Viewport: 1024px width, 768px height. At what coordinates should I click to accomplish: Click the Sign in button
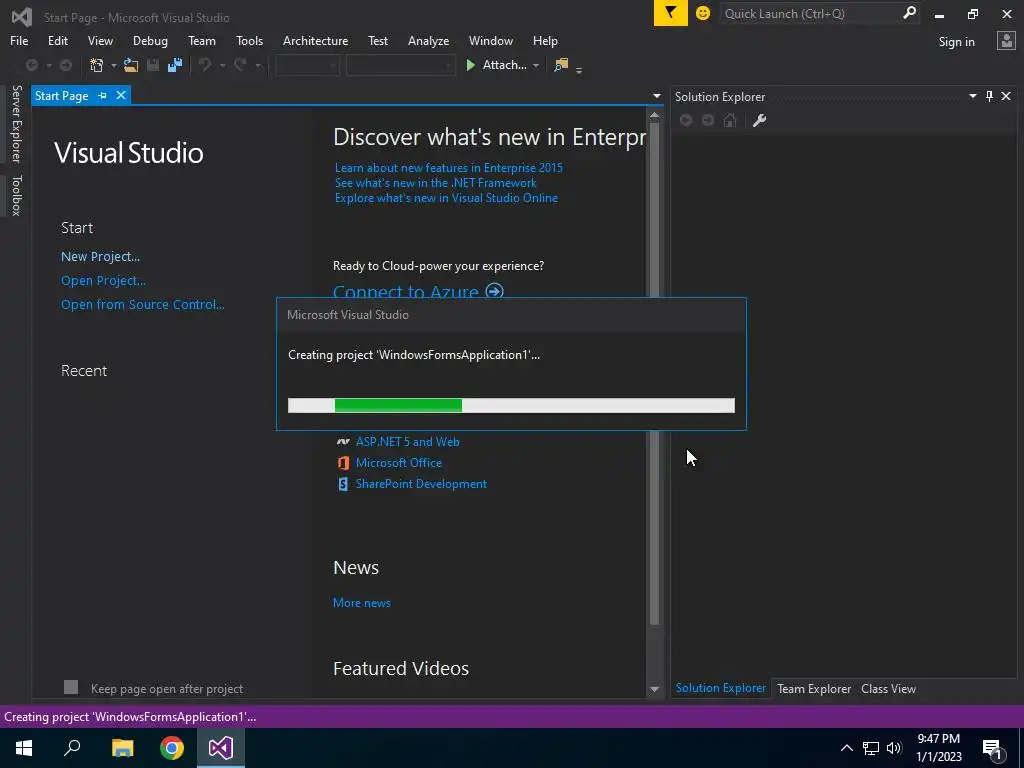[x=956, y=42]
